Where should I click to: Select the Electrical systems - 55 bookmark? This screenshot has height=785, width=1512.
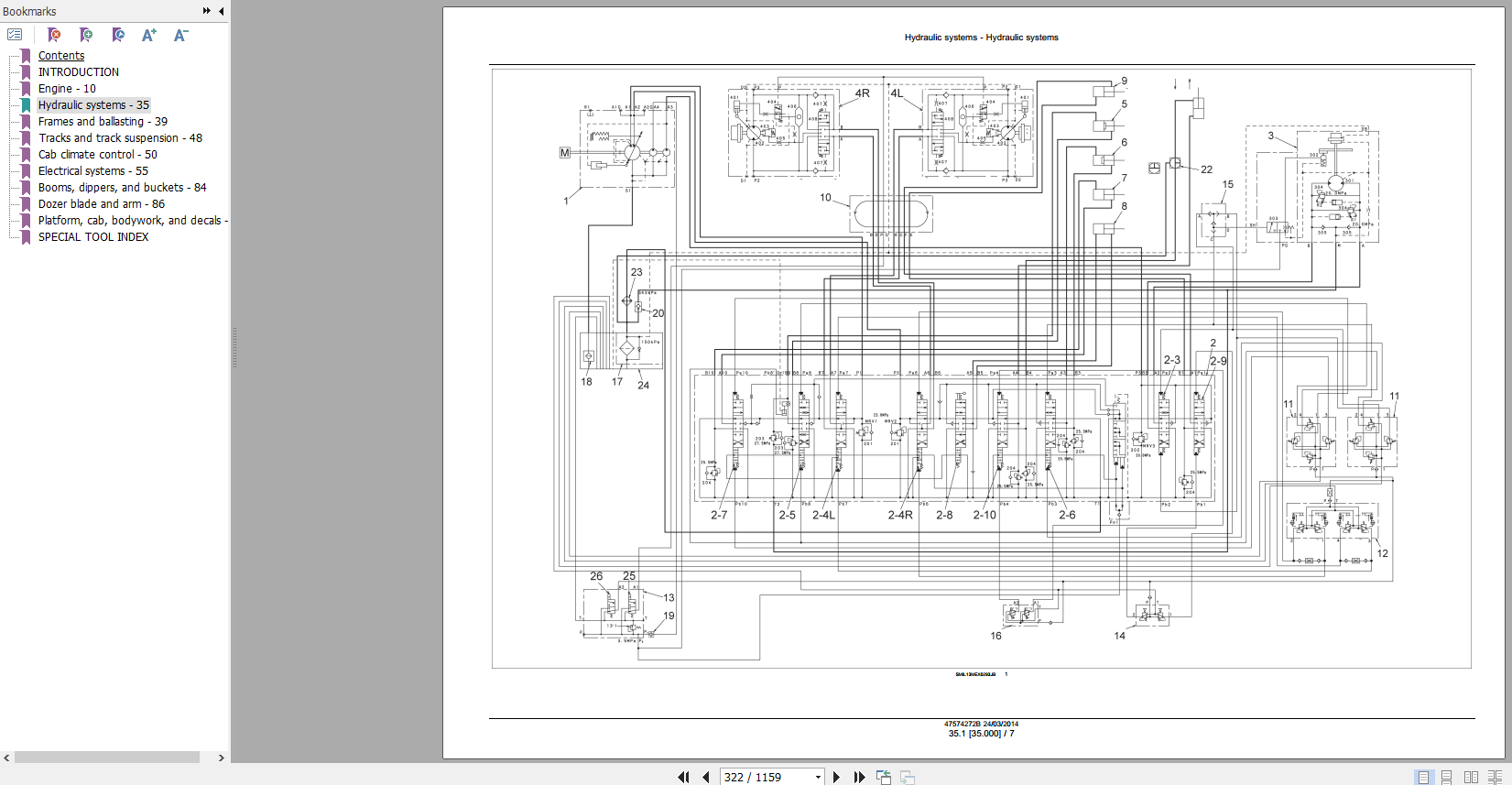coord(92,171)
